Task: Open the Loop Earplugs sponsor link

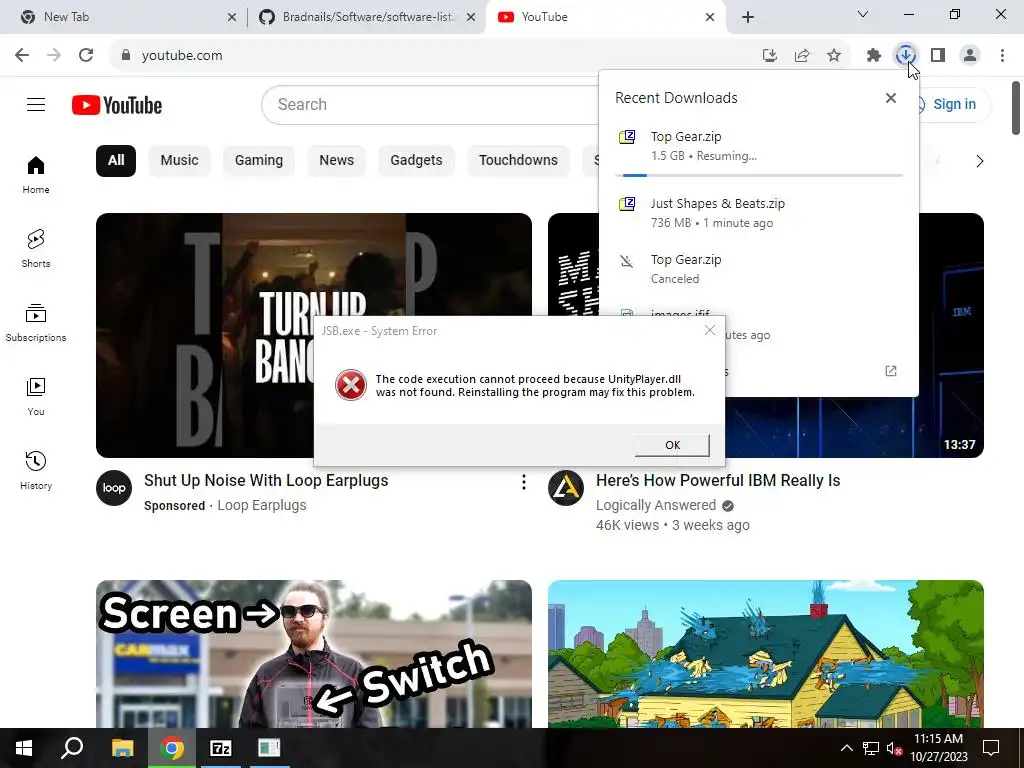Action: (x=261, y=505)
